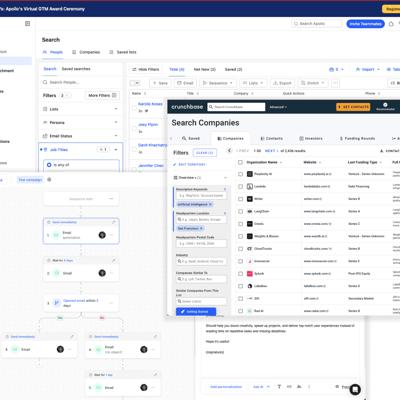Image resolution: width=400 pixels, height=400 pixels.
Task: Click the CLEAR filters button
Action: coord(205,153)
